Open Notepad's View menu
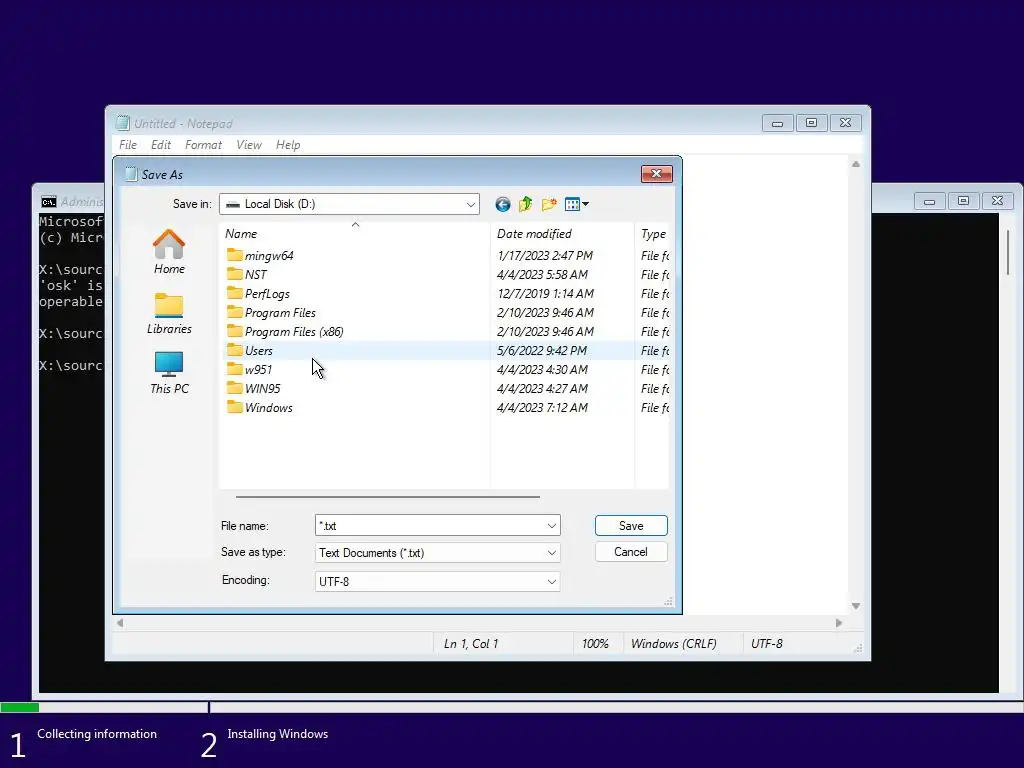 [249, 145]
